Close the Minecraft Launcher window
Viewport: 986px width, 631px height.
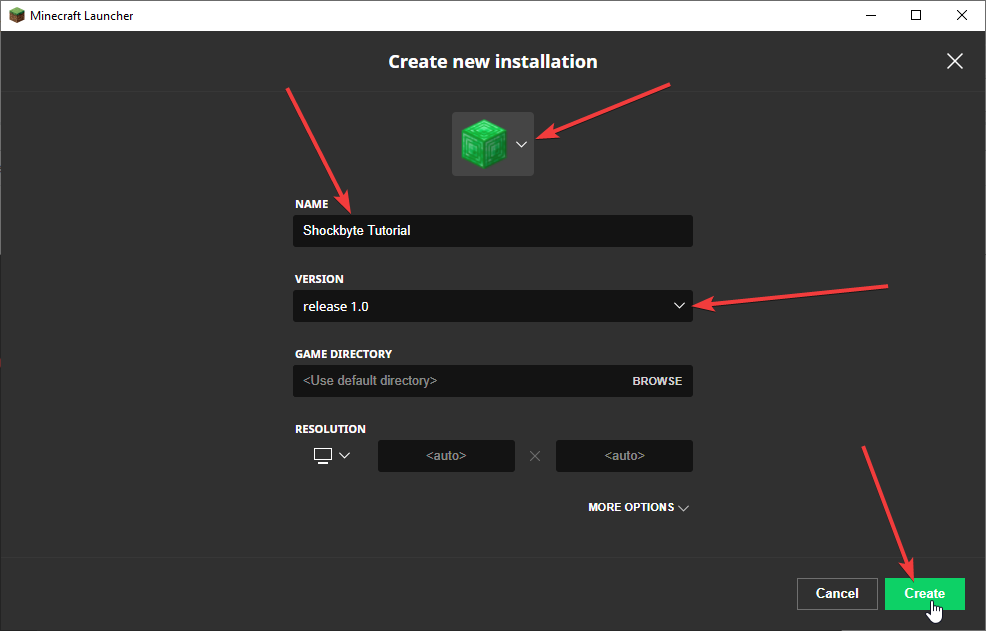961,15
